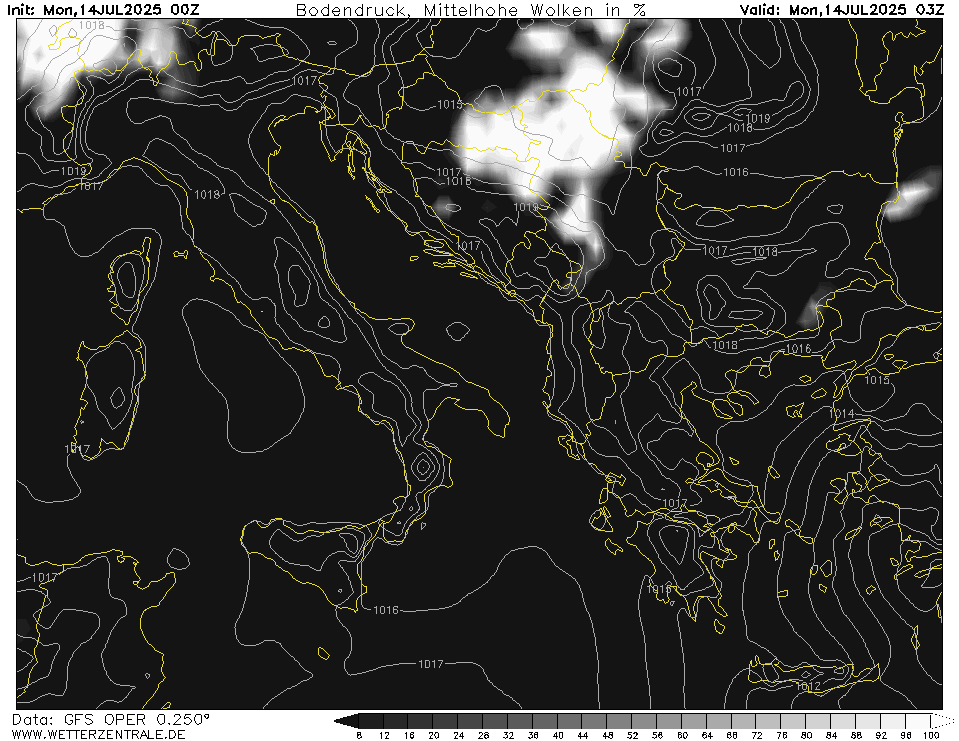Click the black left arrow of the legend
959x741 pixels.
pyautogui.click(x=346, y=721)
